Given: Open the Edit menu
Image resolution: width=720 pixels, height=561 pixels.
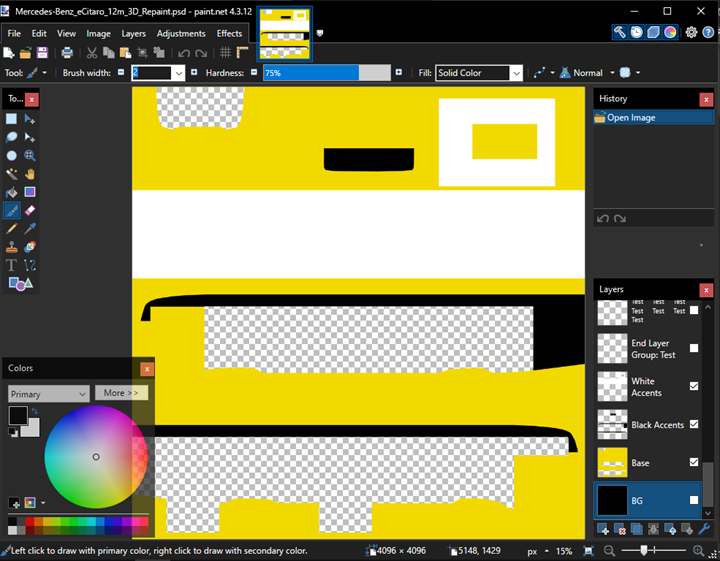Looking at the screenshot, I should pos(39,34).
